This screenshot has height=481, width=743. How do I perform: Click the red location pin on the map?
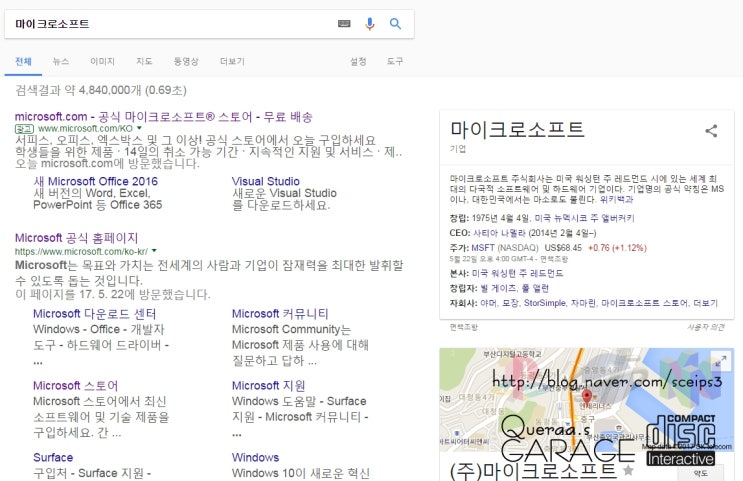coord(587,397)
